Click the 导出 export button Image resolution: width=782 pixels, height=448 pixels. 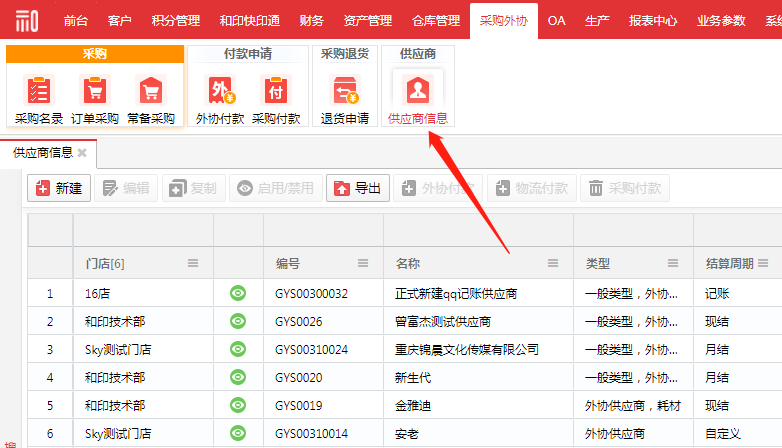point(357,188)
